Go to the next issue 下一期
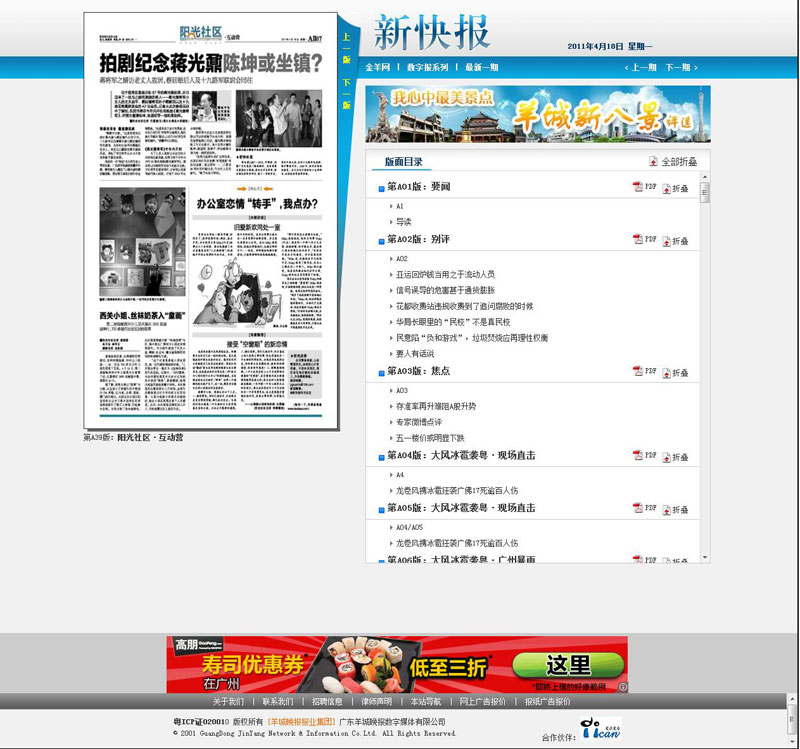The image size is (800, 749). (x=682, y=67)
